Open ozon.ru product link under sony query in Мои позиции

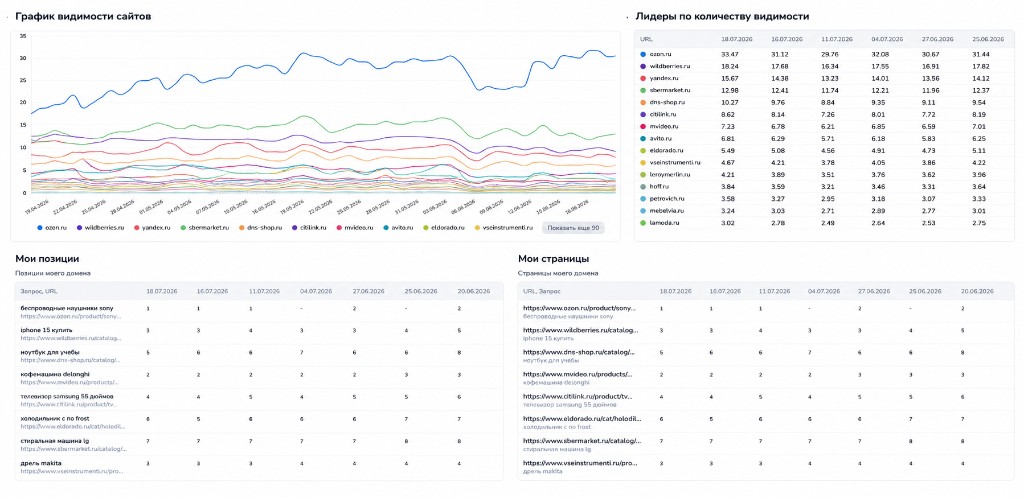(71, 316)
